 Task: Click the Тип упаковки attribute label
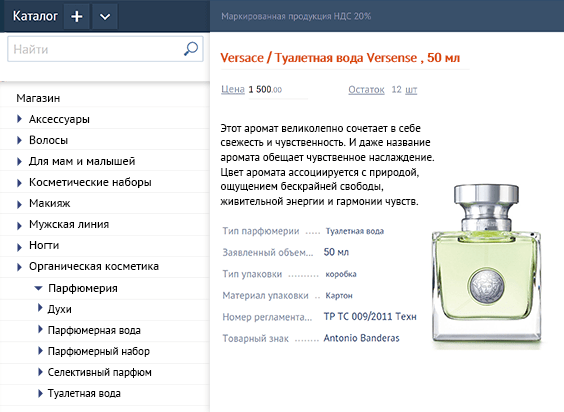[252, 274]
